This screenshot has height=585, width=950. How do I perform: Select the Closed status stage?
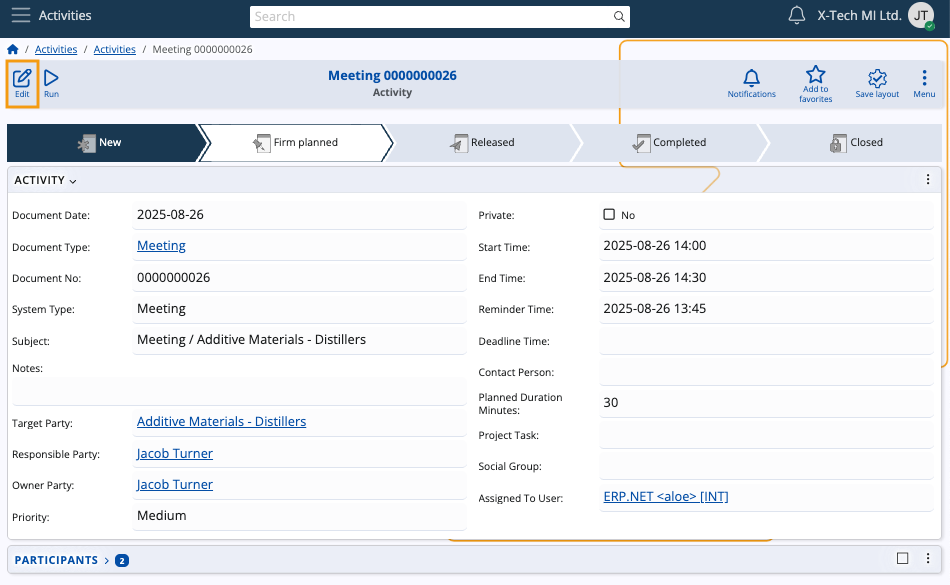coord(856,143)
